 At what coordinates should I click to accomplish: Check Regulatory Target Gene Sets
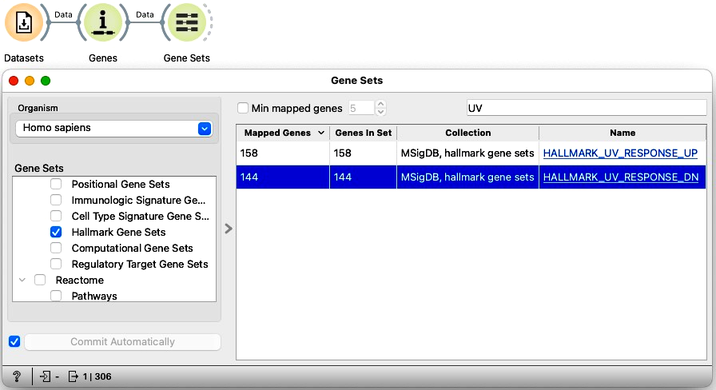click(x=56, y=264)
